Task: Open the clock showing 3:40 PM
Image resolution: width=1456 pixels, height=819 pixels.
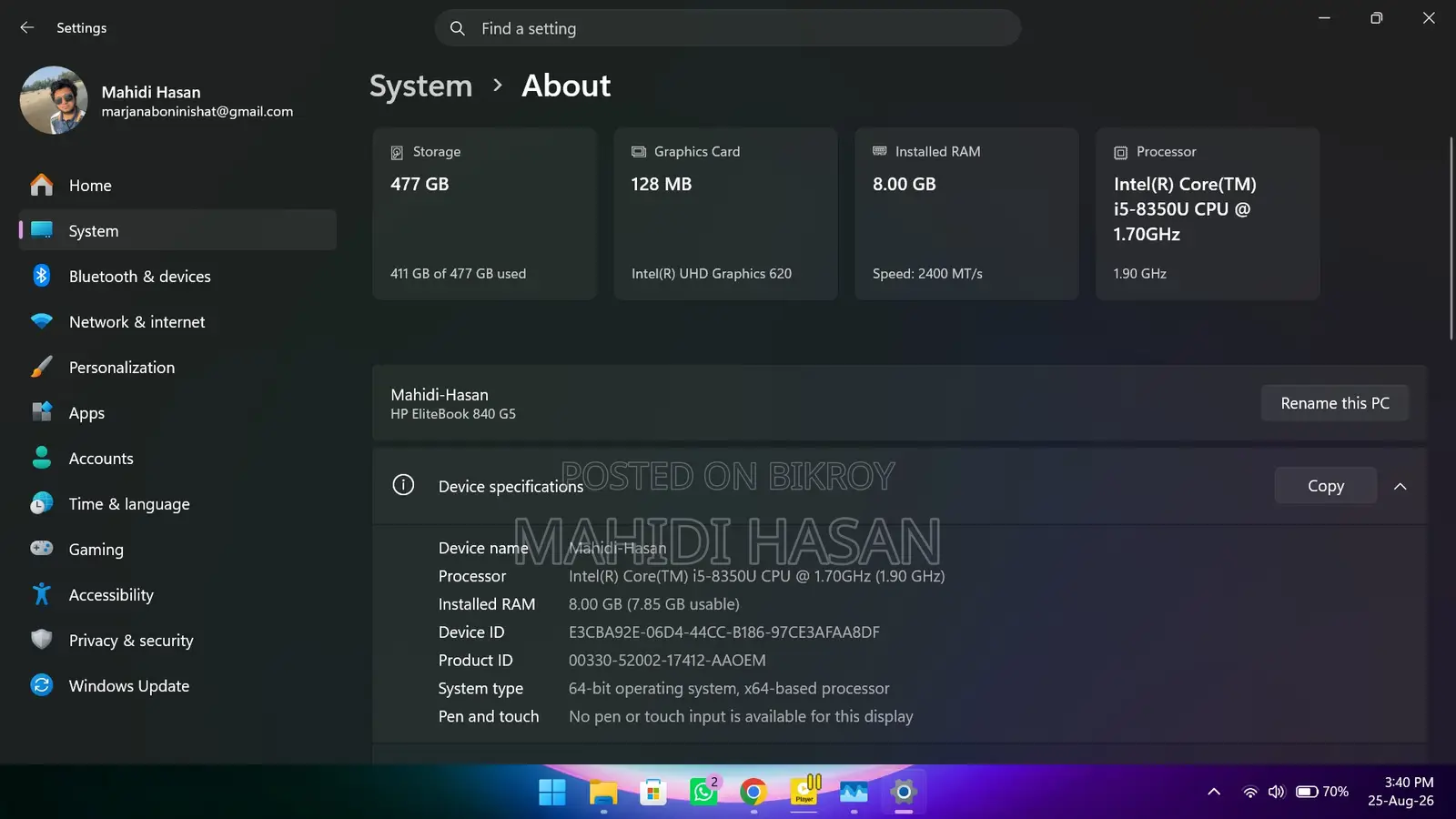Action: 1400,792
